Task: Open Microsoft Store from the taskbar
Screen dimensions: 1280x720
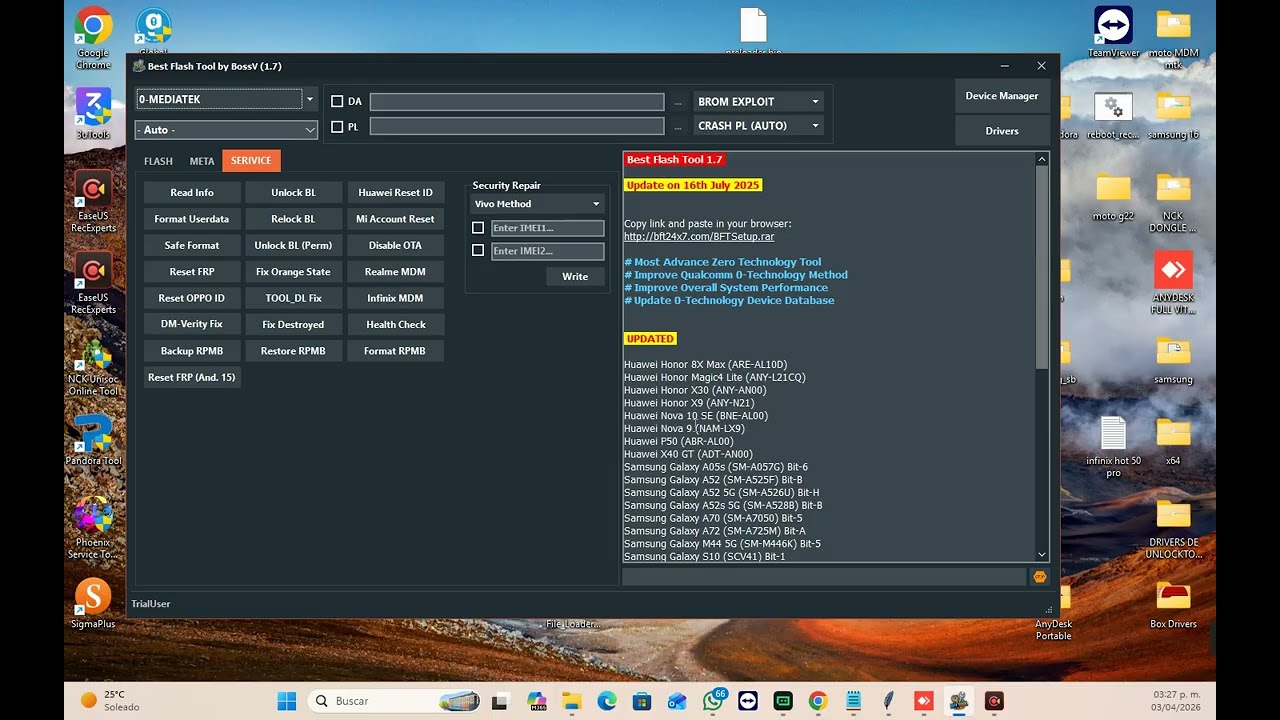Action: pos(642,701)
